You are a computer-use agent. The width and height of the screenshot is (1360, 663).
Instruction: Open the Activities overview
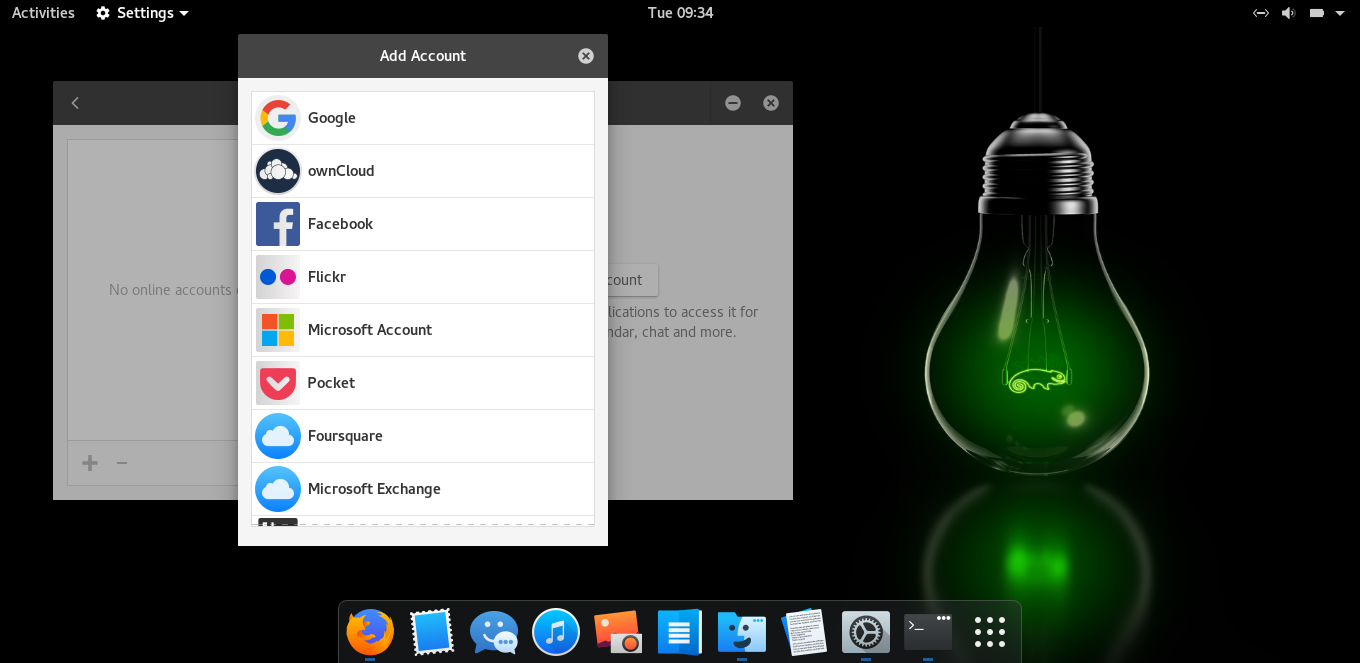[43, 13]
